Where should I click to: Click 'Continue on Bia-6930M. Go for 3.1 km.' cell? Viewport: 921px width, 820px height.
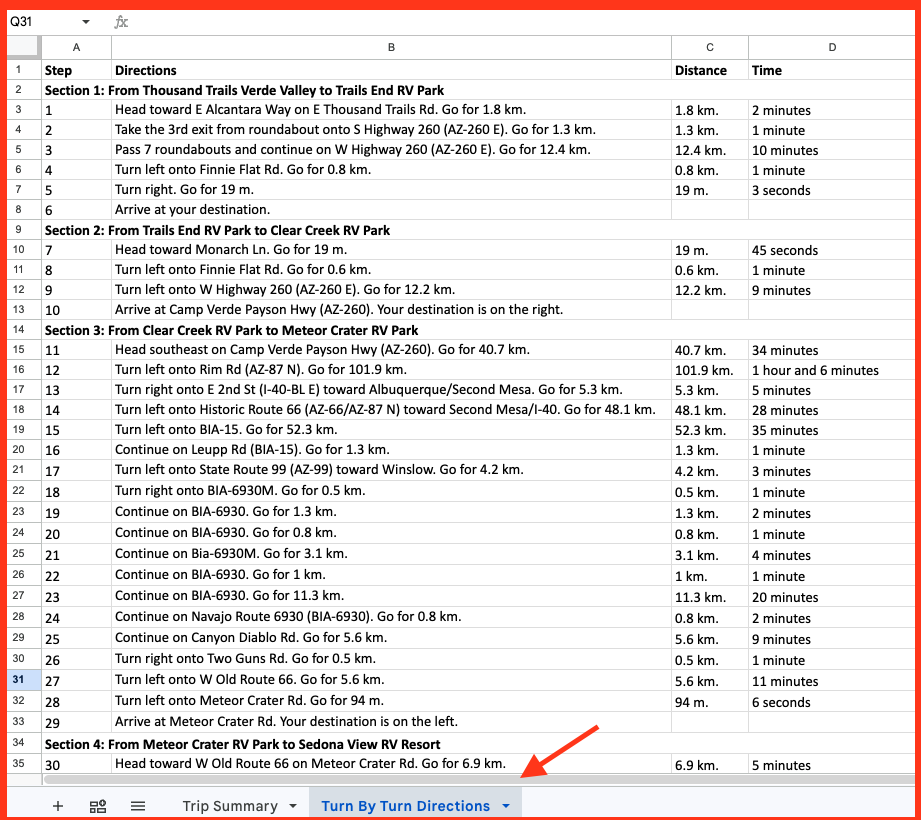(391, 553)
